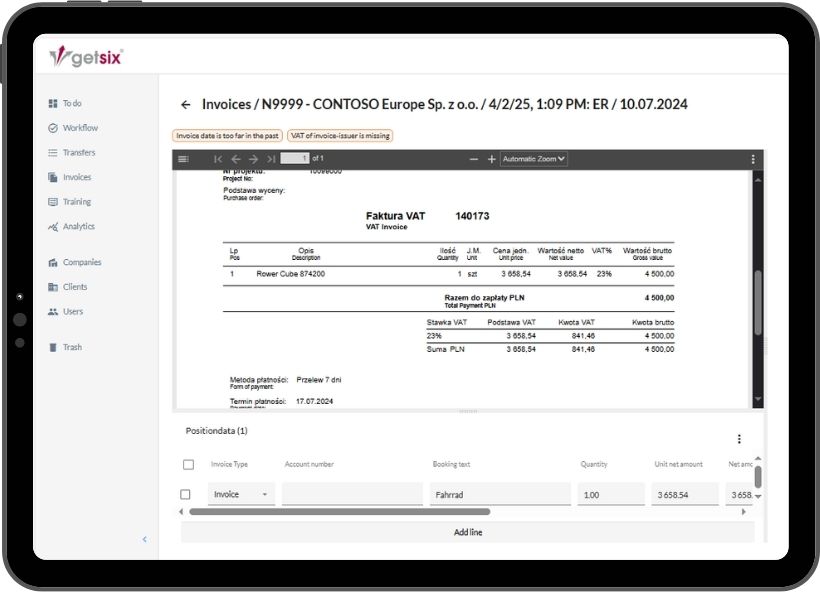Open Training sidebar icon
This screenshot has width=820, height=592.
click(53, 202)
